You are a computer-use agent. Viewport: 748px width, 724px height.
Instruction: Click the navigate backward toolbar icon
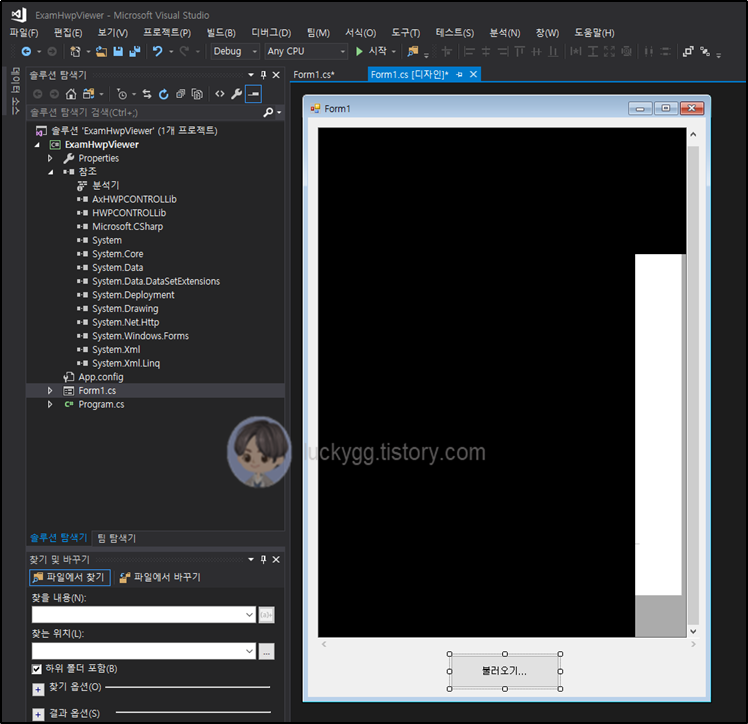[x=27, y=52]
